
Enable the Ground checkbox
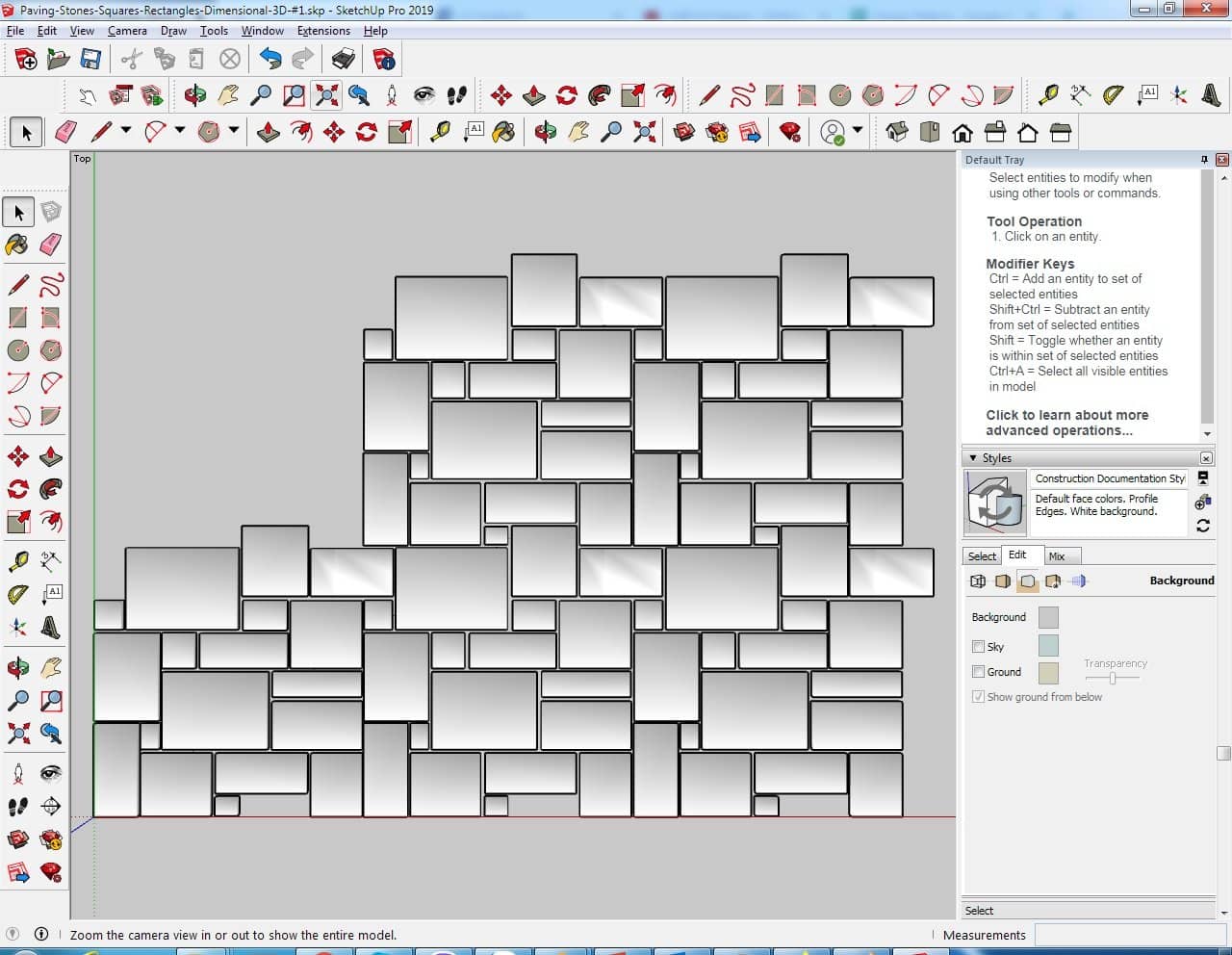[978, 672]
